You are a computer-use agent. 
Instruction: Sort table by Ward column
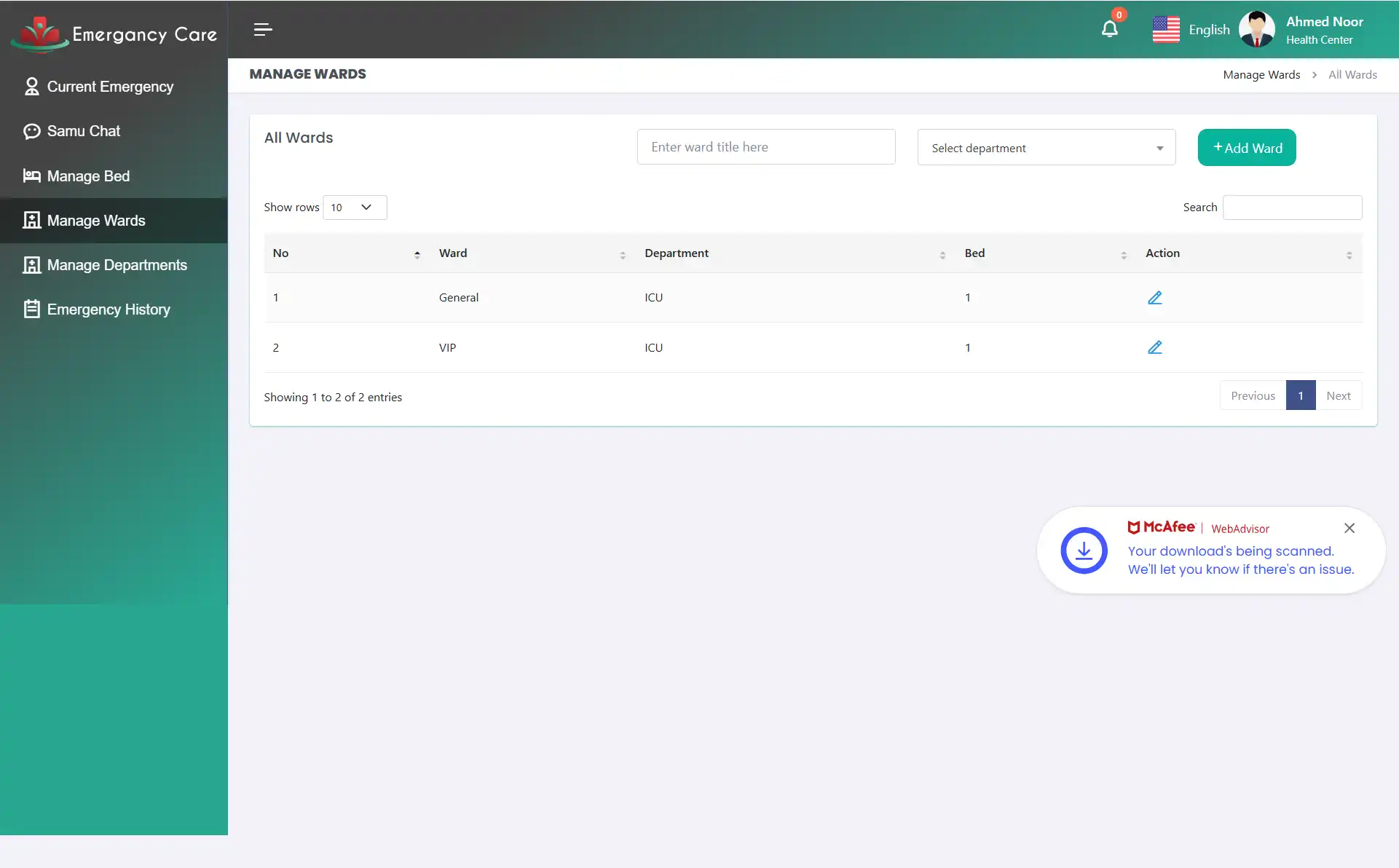(623, 254)
